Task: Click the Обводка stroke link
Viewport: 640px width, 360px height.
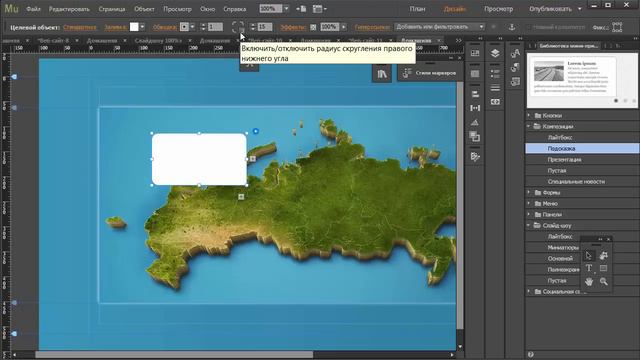Action: tap(165, 27)
